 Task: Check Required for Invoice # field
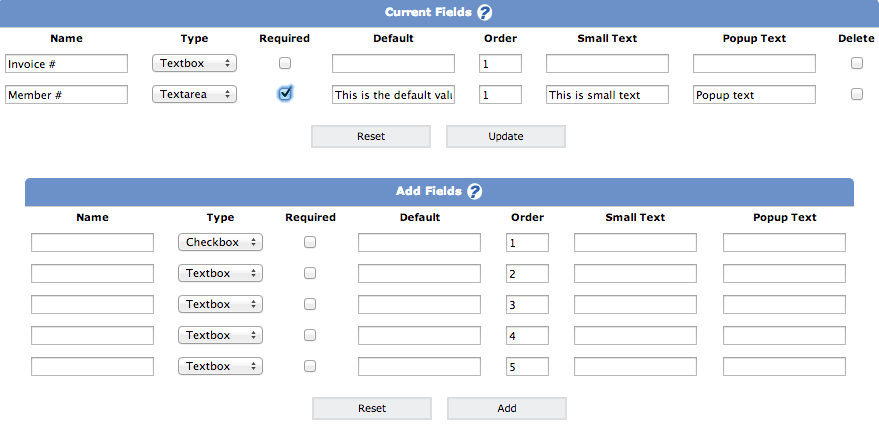click(285, 63)
